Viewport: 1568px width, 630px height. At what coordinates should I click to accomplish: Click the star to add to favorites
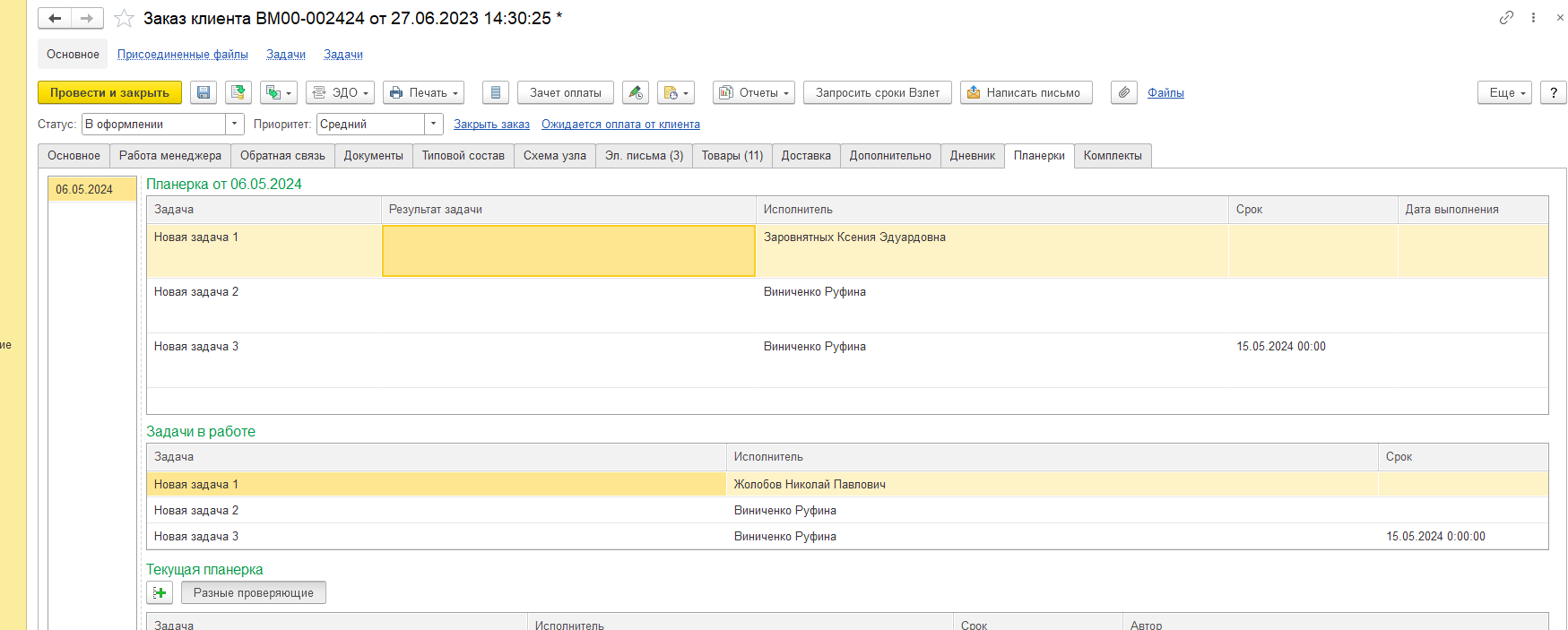tap(125, 18)
